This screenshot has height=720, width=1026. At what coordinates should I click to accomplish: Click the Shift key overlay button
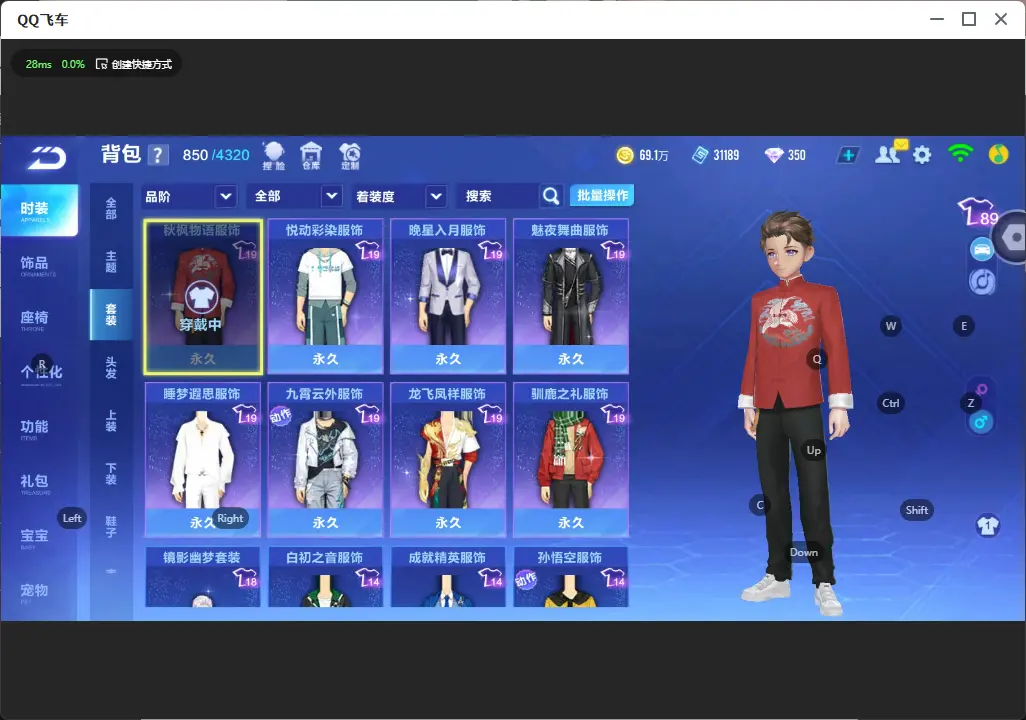[x=916, y=510]
